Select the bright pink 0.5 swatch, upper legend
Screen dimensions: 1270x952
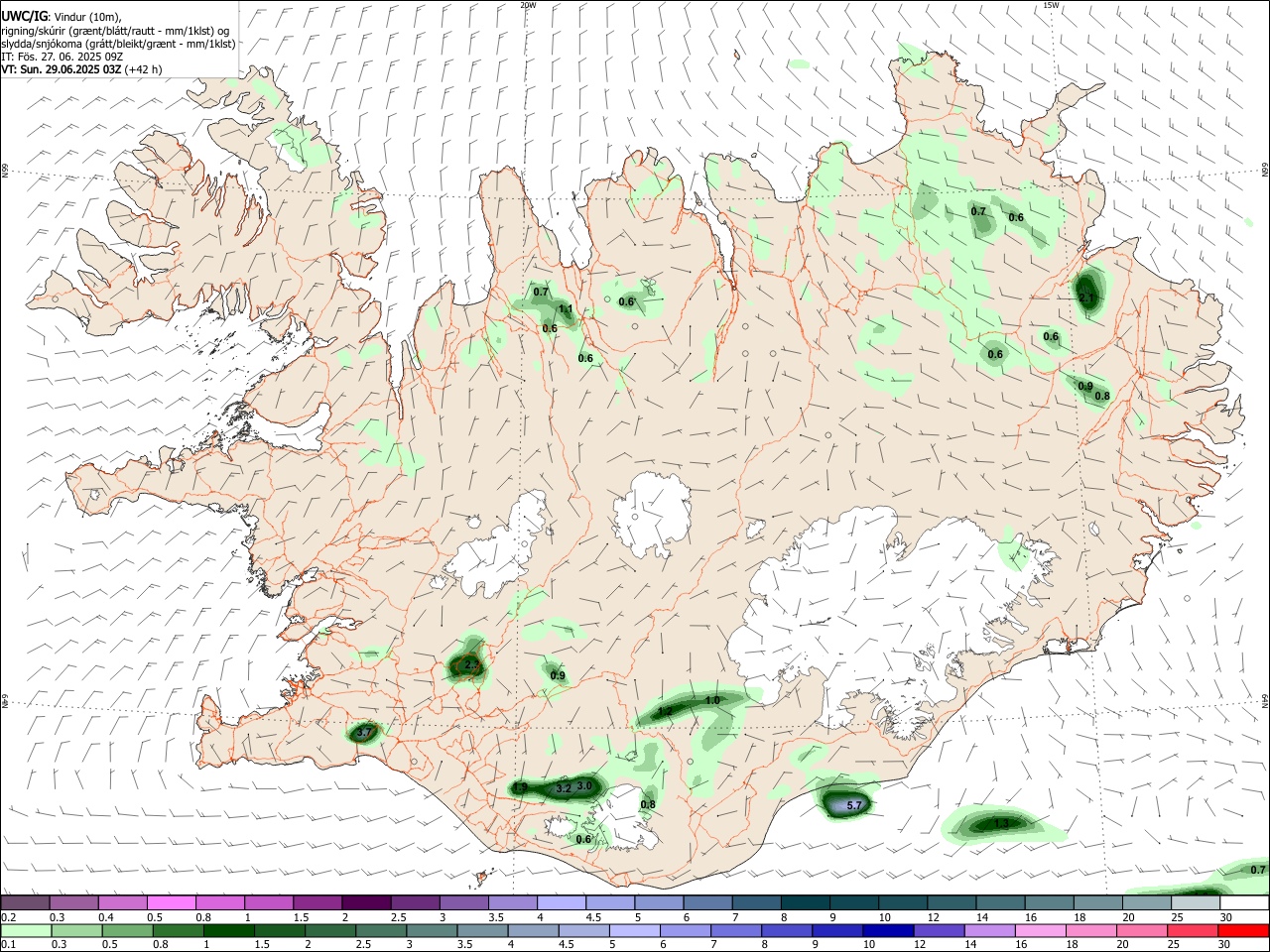171,902
